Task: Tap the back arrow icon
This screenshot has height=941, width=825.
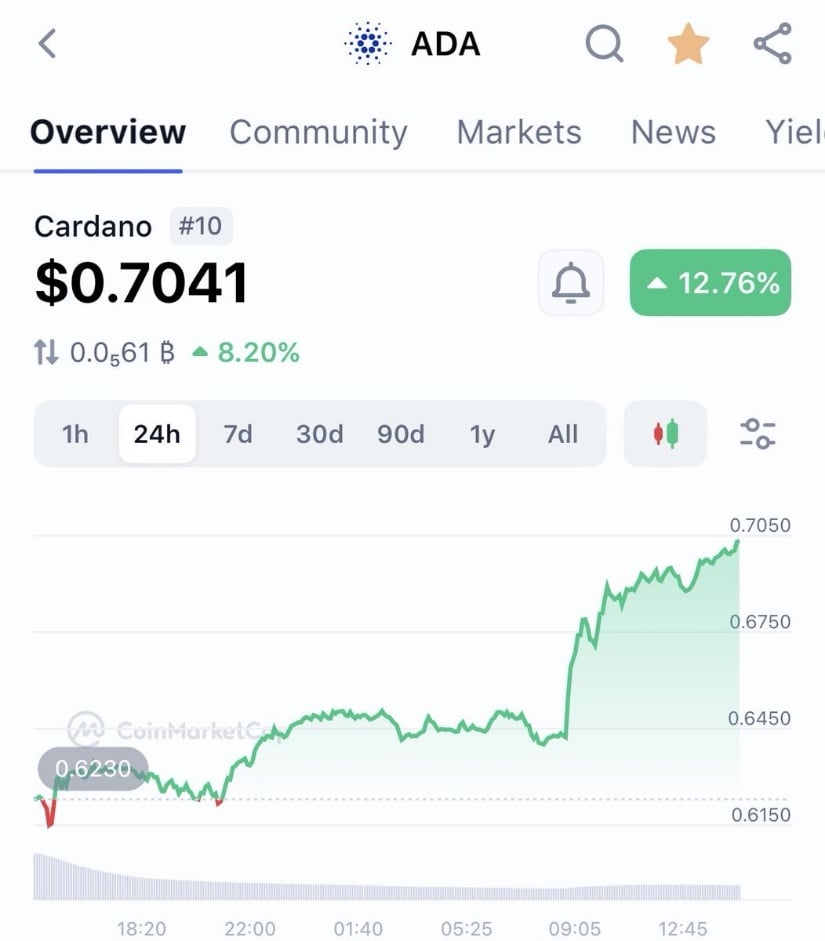Action: click(x=47, y=44)
